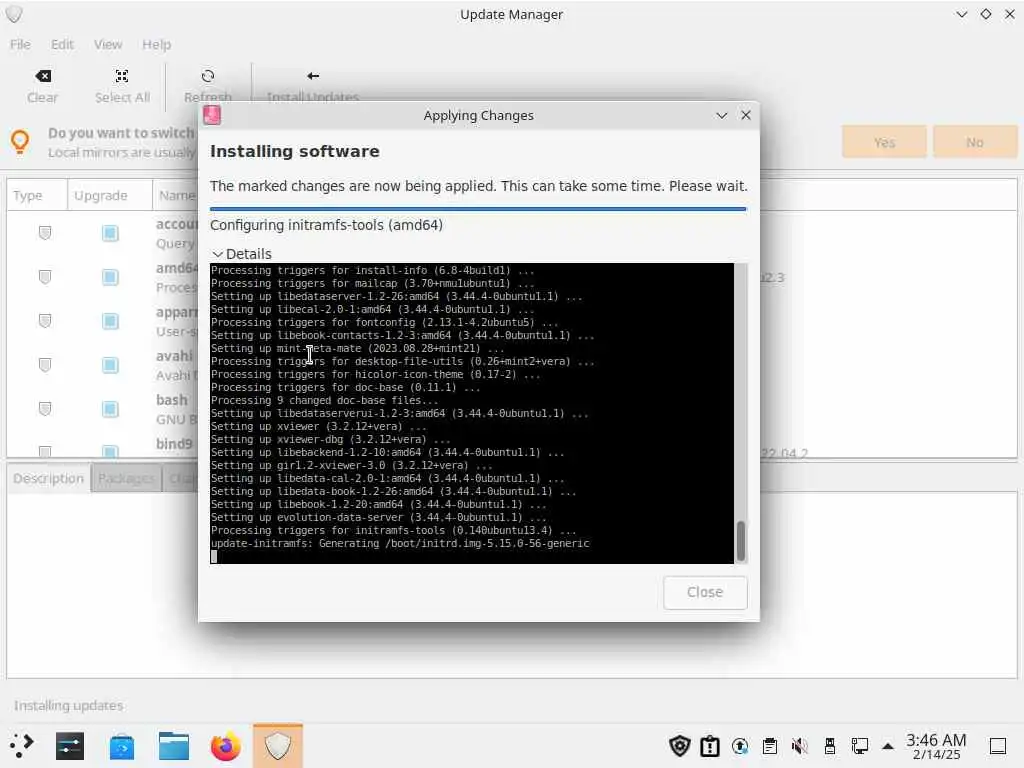Open the File menu

point(20,44)
